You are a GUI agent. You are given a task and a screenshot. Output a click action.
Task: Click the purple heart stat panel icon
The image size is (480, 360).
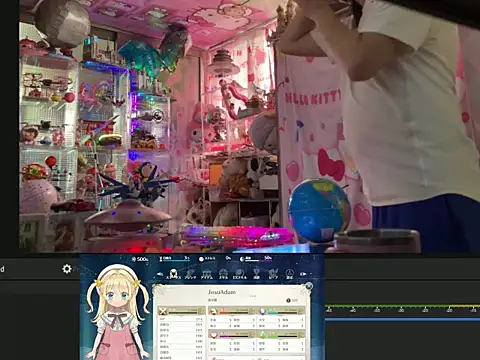[x=213, y=334]
